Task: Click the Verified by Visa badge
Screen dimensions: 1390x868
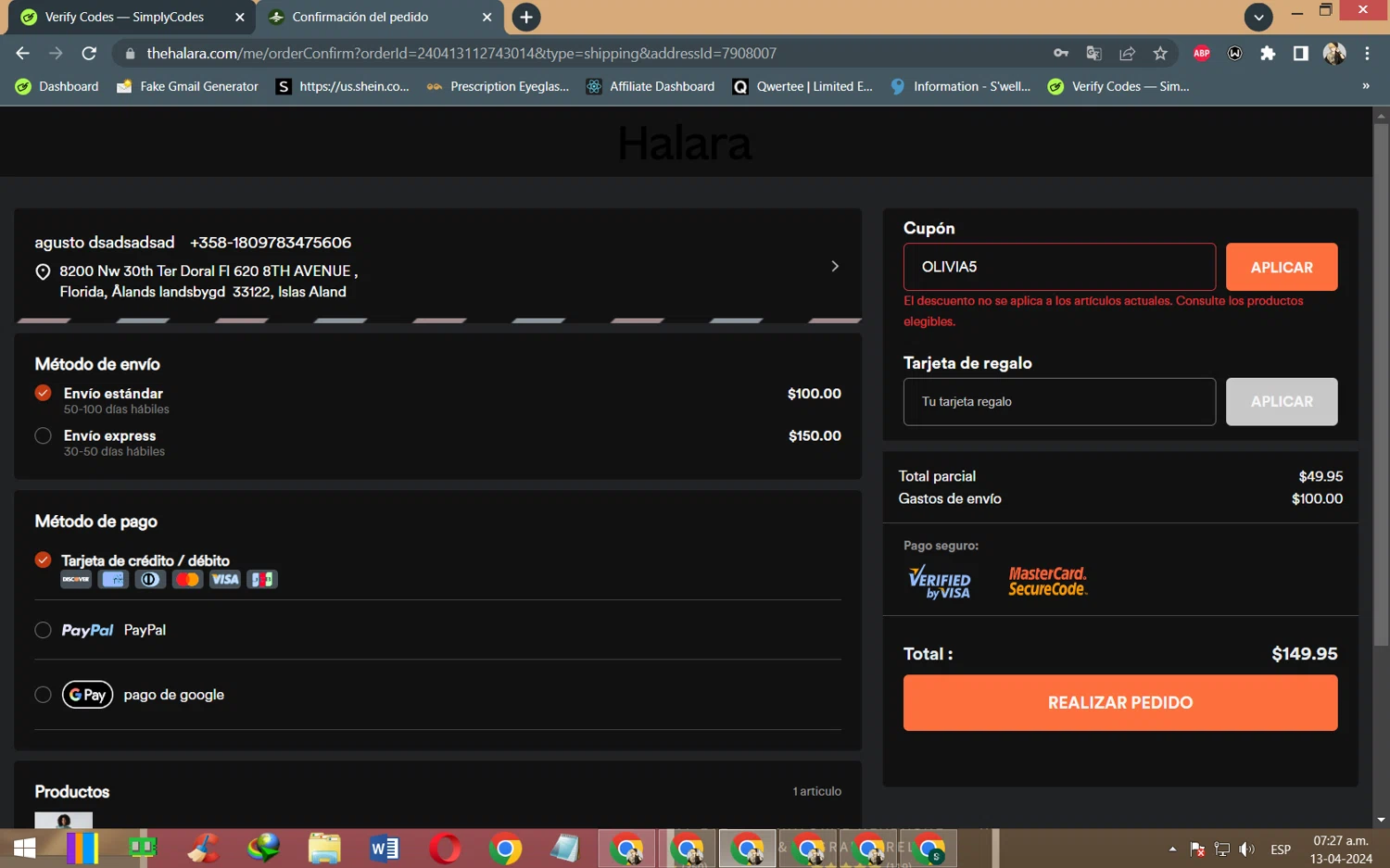Action: (940, 582)
